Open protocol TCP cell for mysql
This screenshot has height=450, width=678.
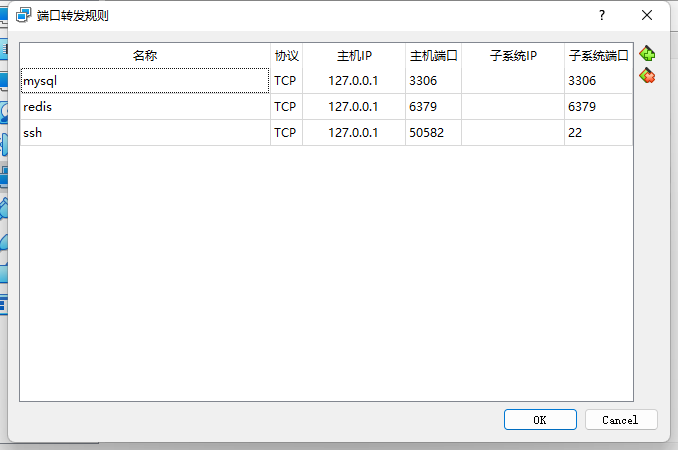[286, 81]
